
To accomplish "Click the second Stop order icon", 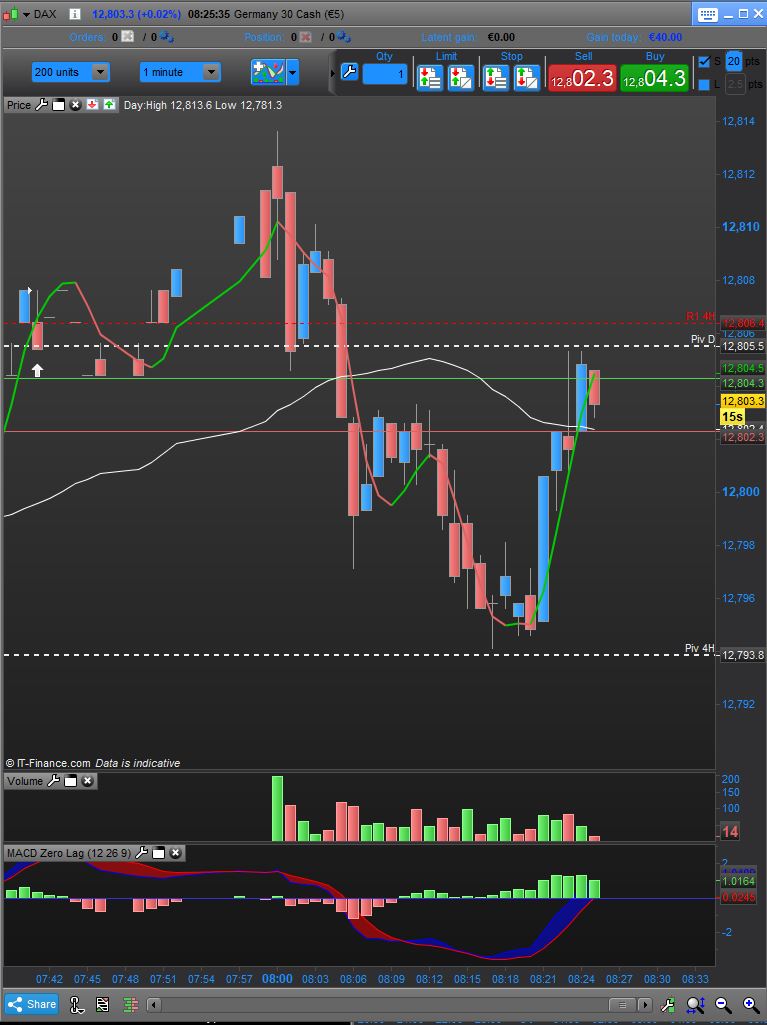I will click(527, 77).
